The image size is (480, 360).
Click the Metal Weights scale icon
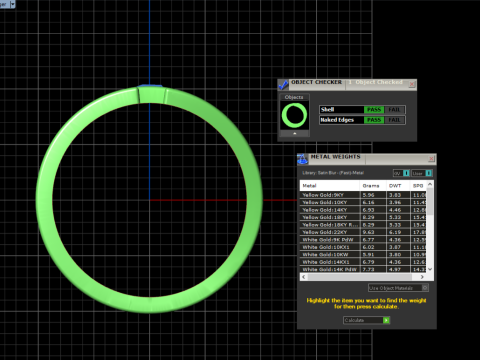point(303,159)
